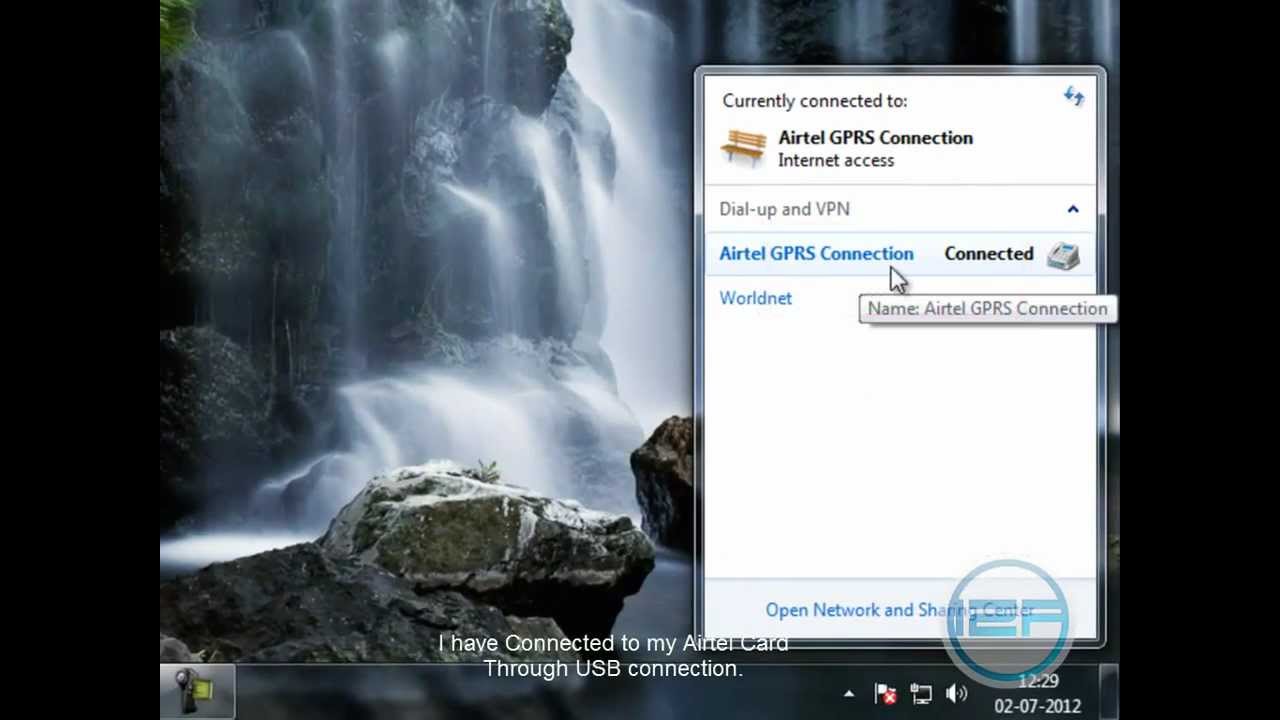Select the Worldnet connection

click(755, 298)
